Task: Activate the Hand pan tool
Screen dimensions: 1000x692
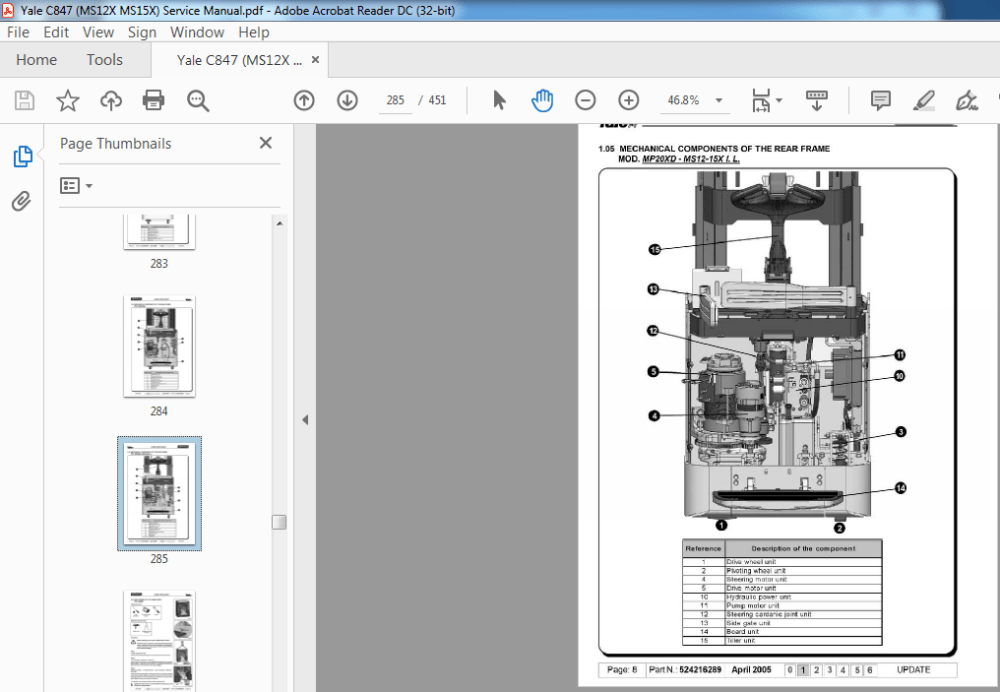Action: [542, 100]
